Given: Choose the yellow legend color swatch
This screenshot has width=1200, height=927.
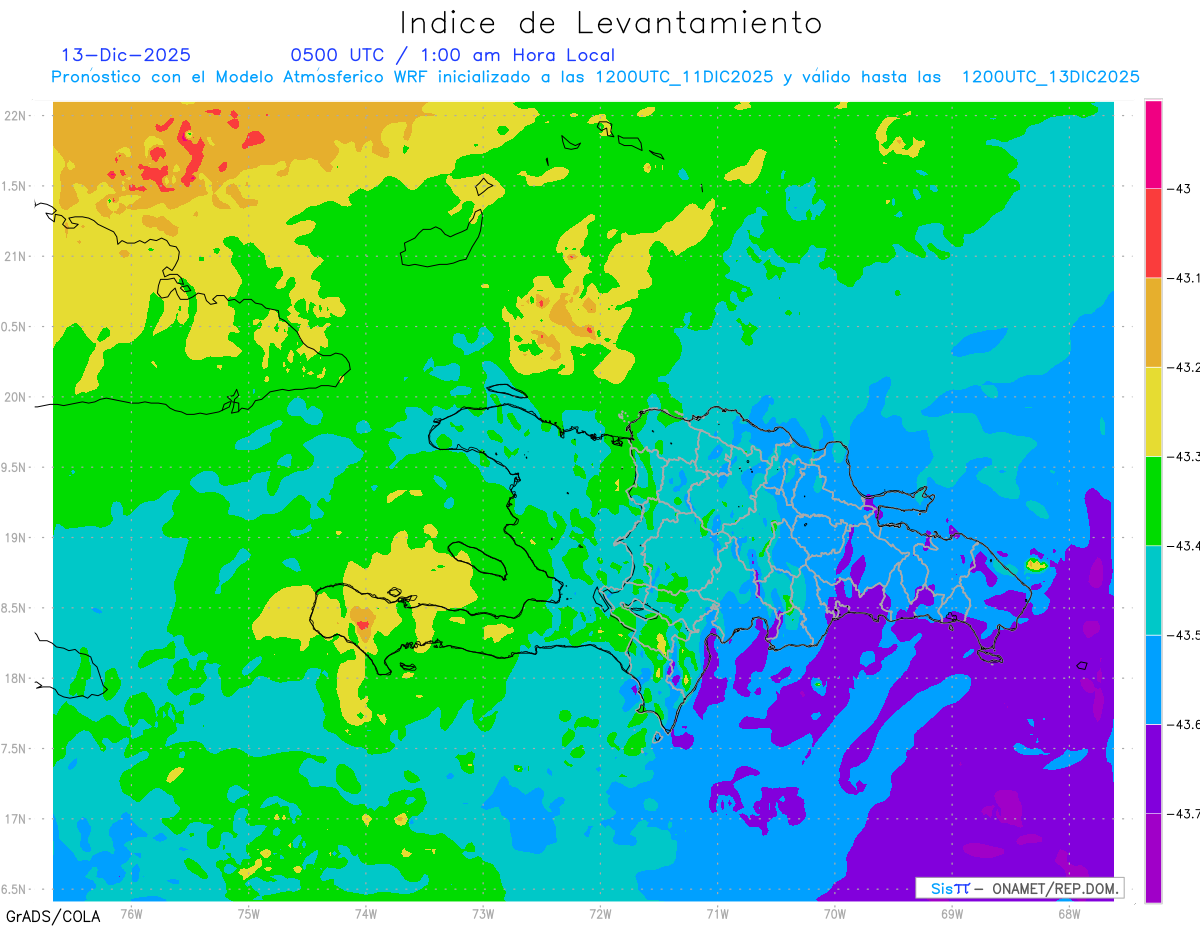Looking at the screenshot, I should tap(1153, 411).
